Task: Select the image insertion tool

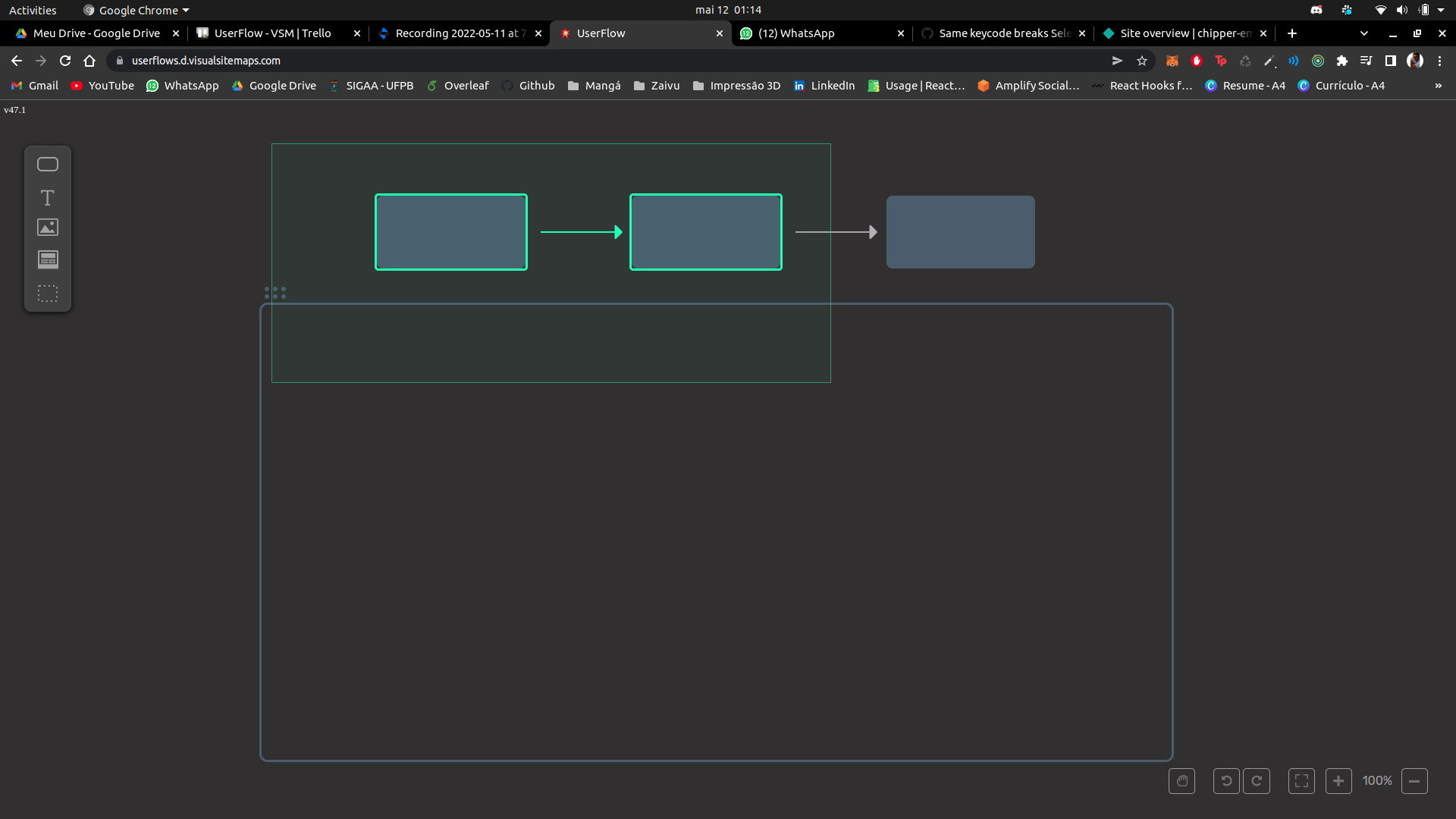Action: click(47, 227)
